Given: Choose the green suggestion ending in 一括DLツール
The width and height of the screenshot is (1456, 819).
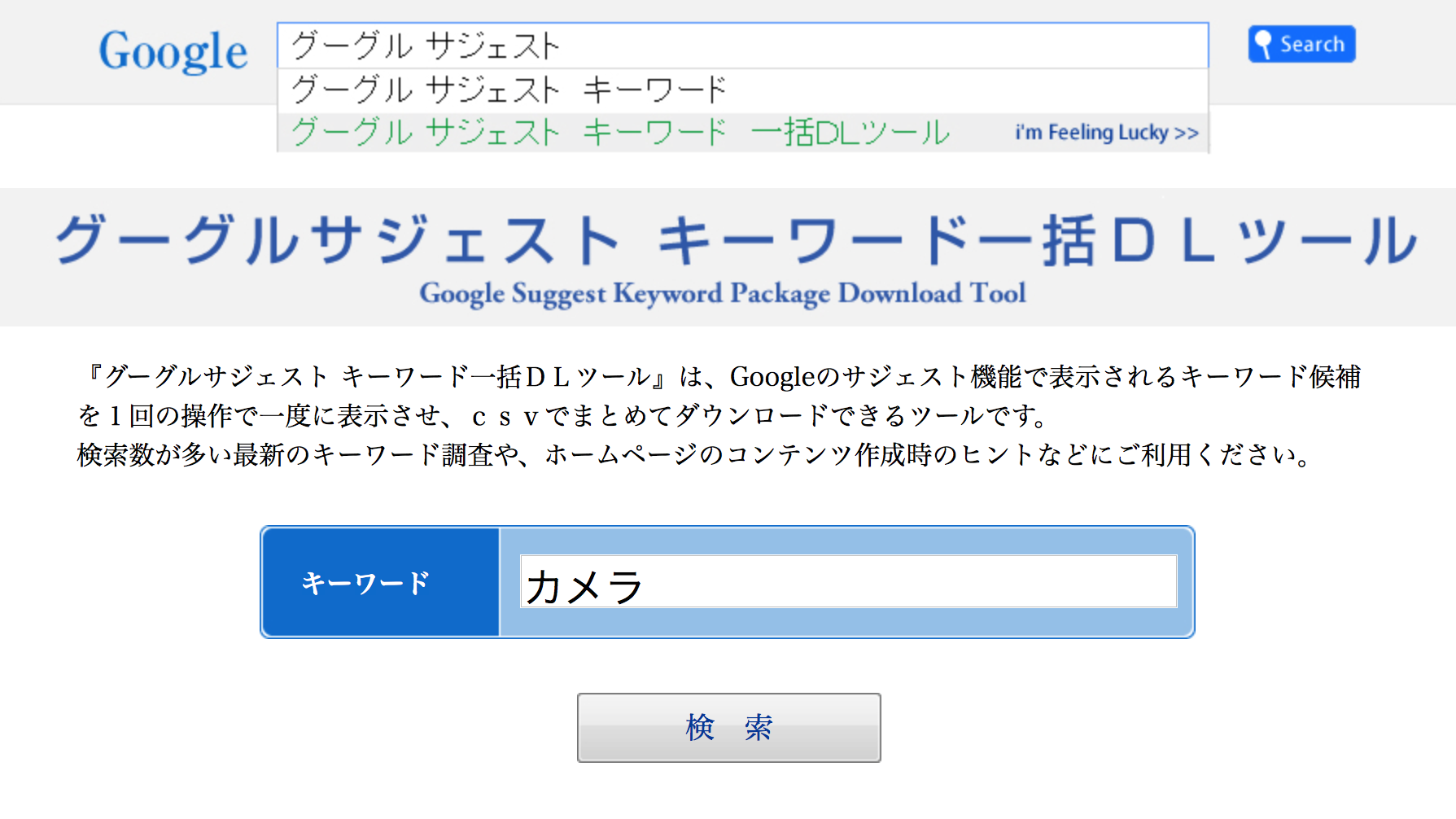Looking at the screenshot, I should (620, 132).
